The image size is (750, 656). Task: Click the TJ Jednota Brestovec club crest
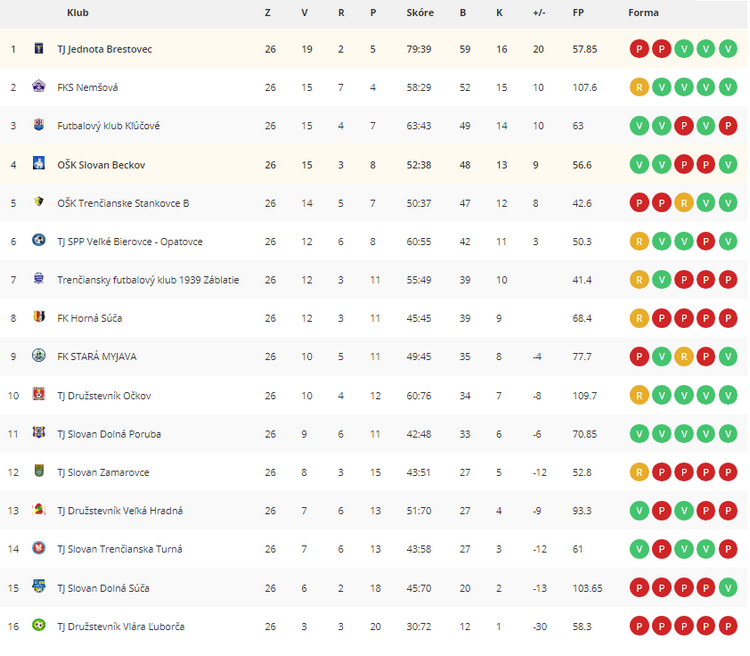click(x=39, y=48)
